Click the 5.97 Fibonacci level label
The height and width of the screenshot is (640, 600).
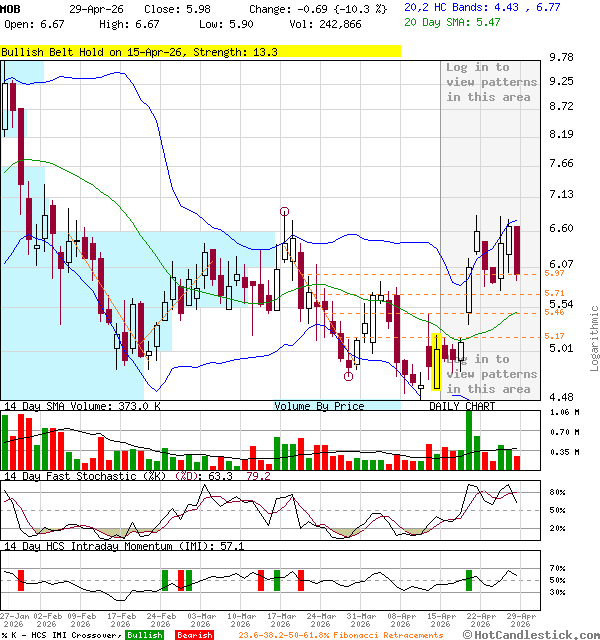pyautogui.click(x=555, y=273)
